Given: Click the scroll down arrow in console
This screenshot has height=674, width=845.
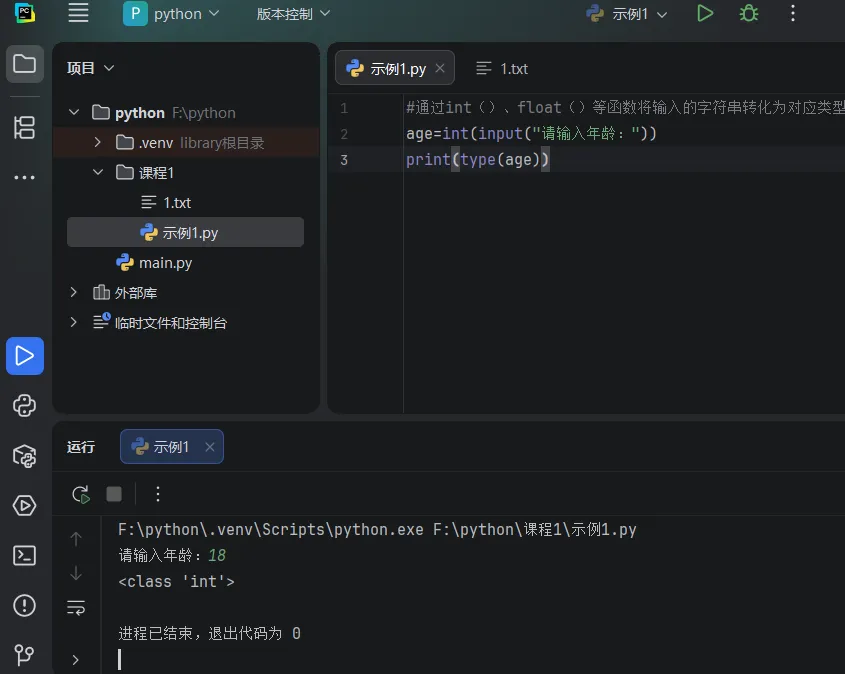Looking at the screenshot, I should click(x=76, y=573).
